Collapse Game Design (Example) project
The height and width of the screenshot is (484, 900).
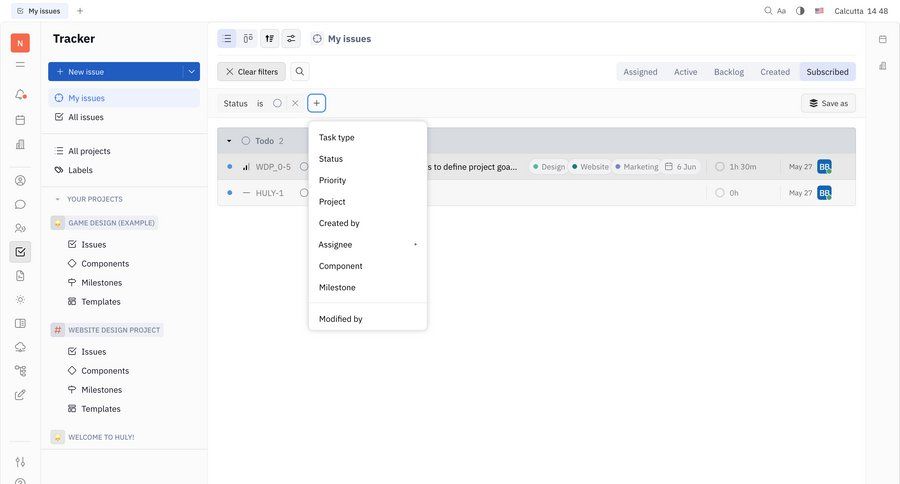(104, 223)
